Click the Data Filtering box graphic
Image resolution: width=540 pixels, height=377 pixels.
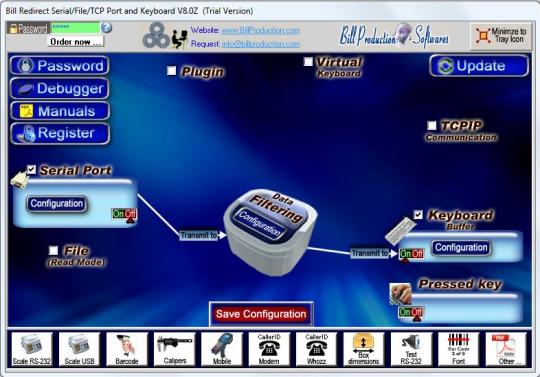pyautogui.click(x=271, y=232)
